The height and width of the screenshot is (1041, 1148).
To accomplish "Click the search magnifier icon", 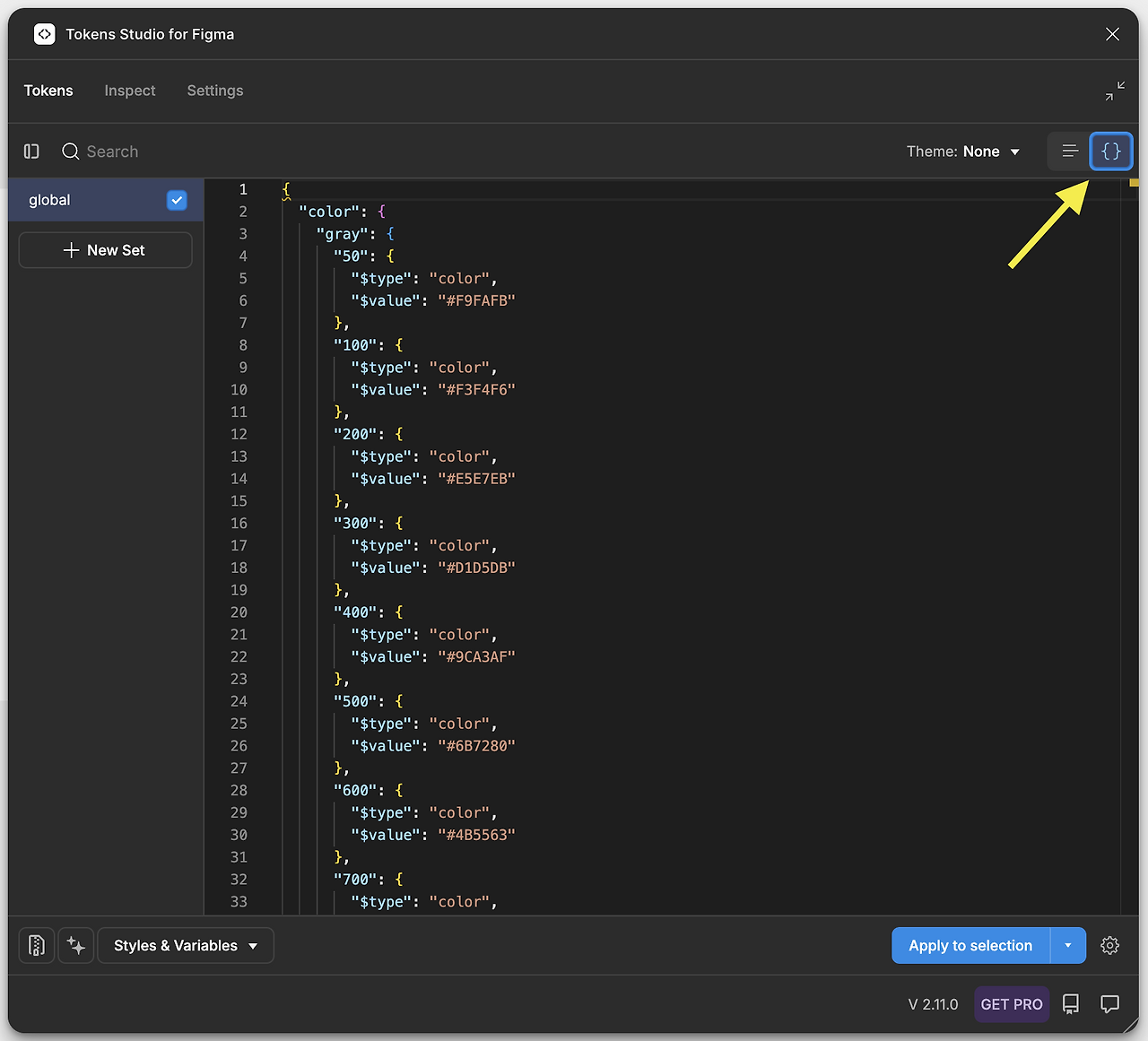I will [x=71, y=152].
